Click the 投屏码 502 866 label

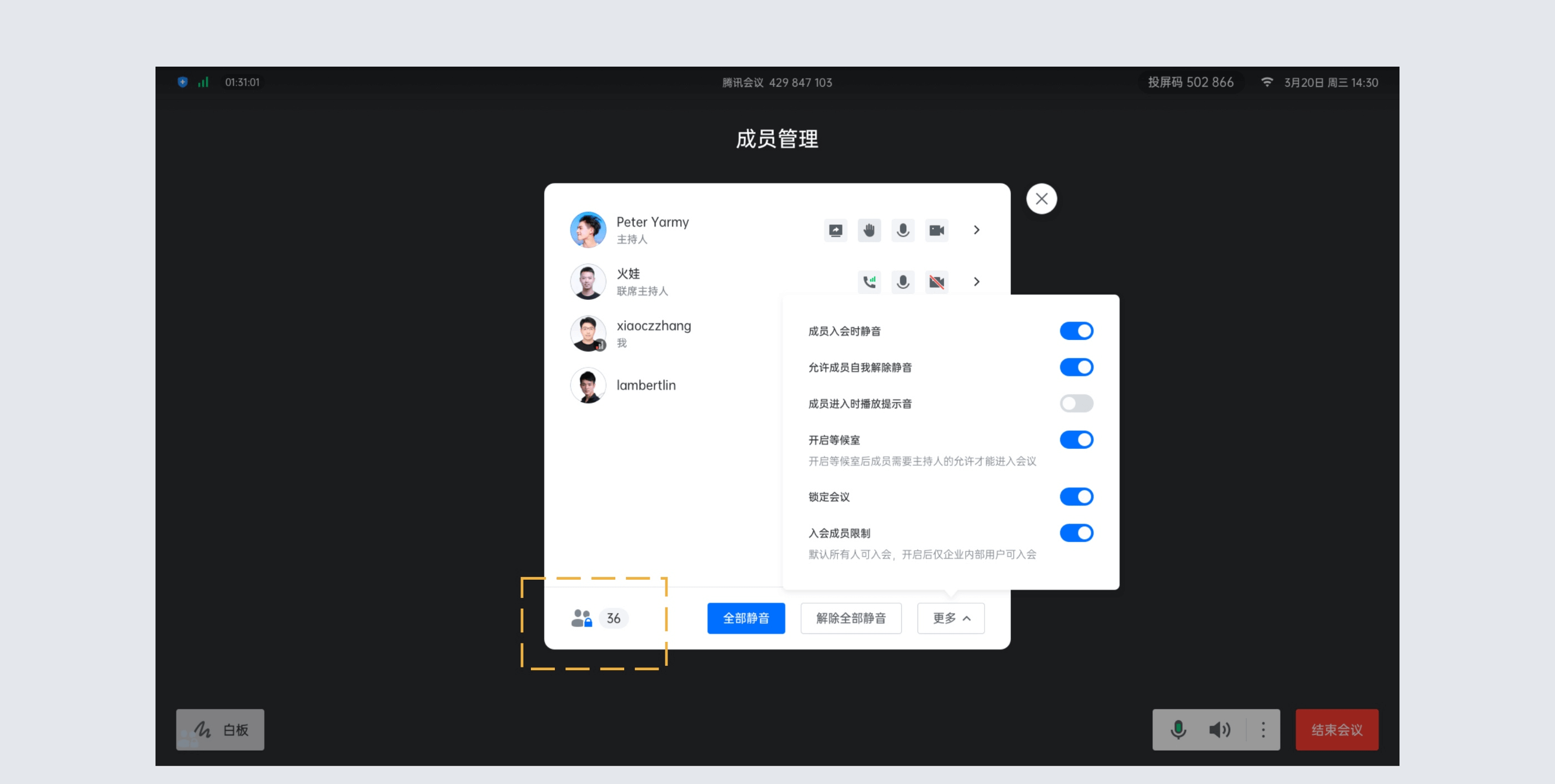coord(1190,82)
